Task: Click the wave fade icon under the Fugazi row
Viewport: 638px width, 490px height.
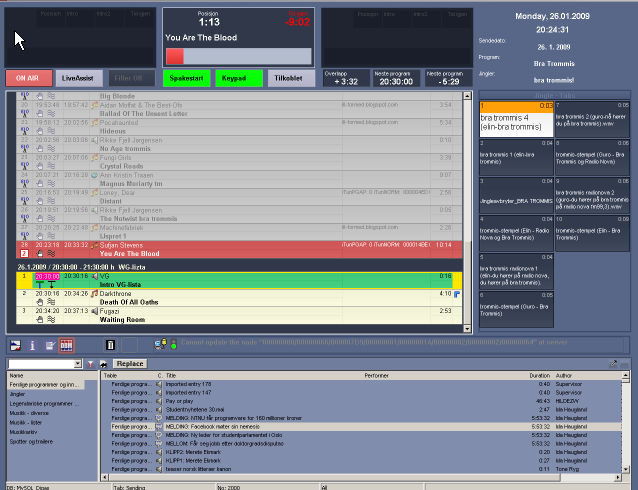Action: (x=51, y=320)
